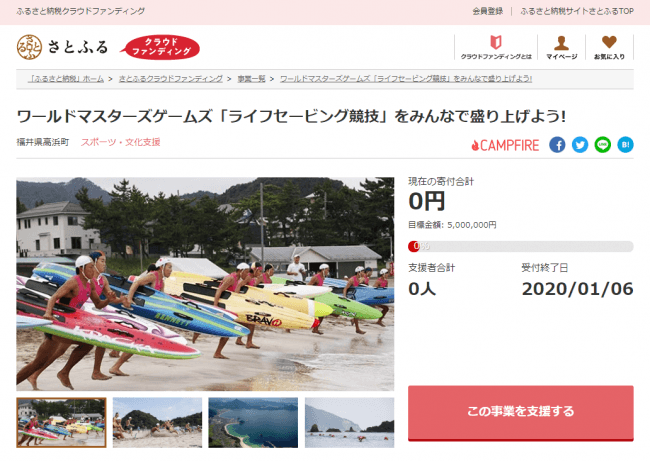Share this project on Facebook
650x461 pixels.
(x=557, y=145)
